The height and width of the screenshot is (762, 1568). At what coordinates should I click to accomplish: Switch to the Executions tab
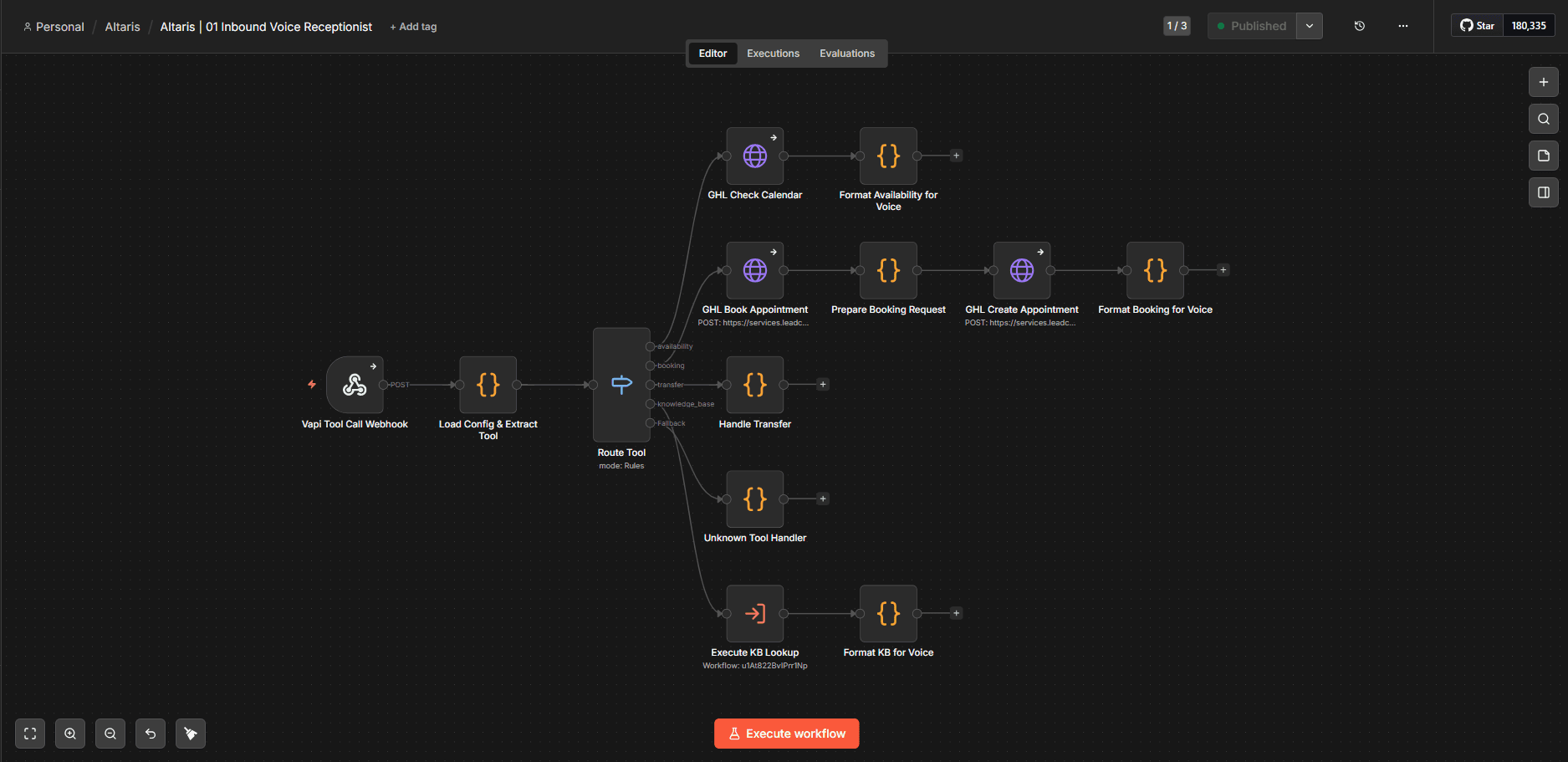(x=772, y=53)
